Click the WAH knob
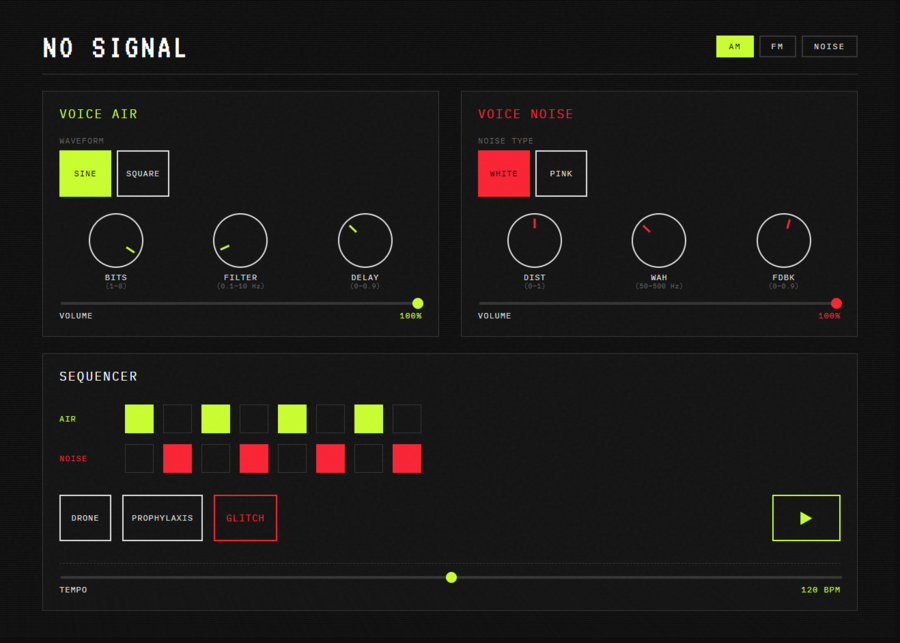900x643 pixels. [658, 241]
